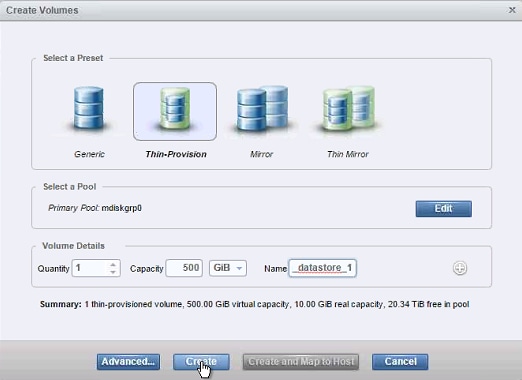Image resolution: width=522 pixels, height=380 pixels.
Task: Increase quantity with the up arrow
Action: coord(113,264)
